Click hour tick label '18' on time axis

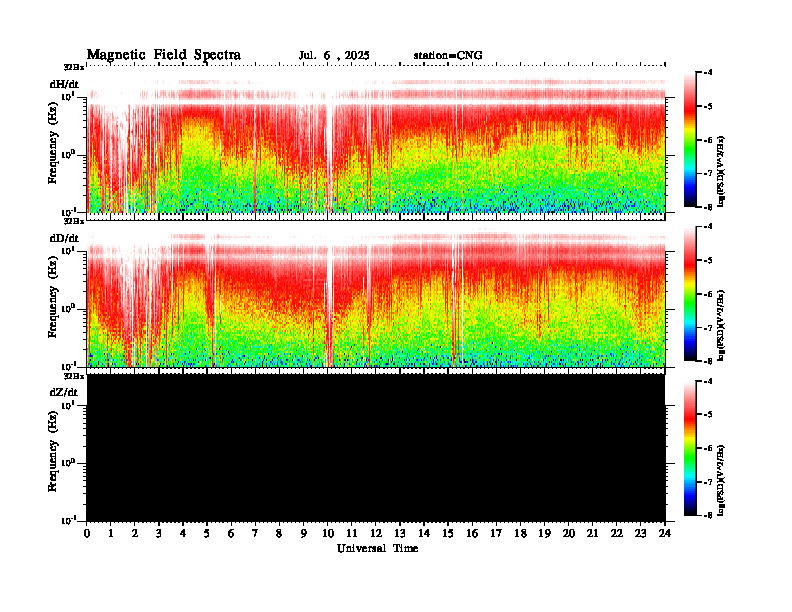[x=521, y=533]
